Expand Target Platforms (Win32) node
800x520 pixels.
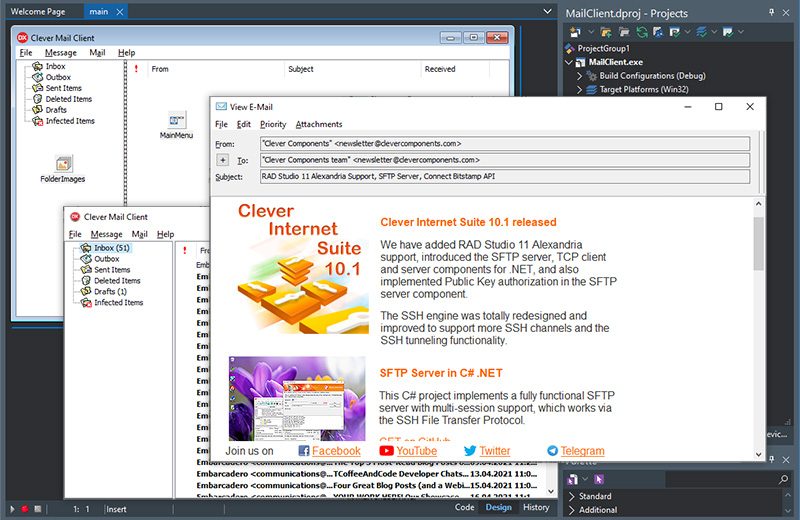point(580,90)
